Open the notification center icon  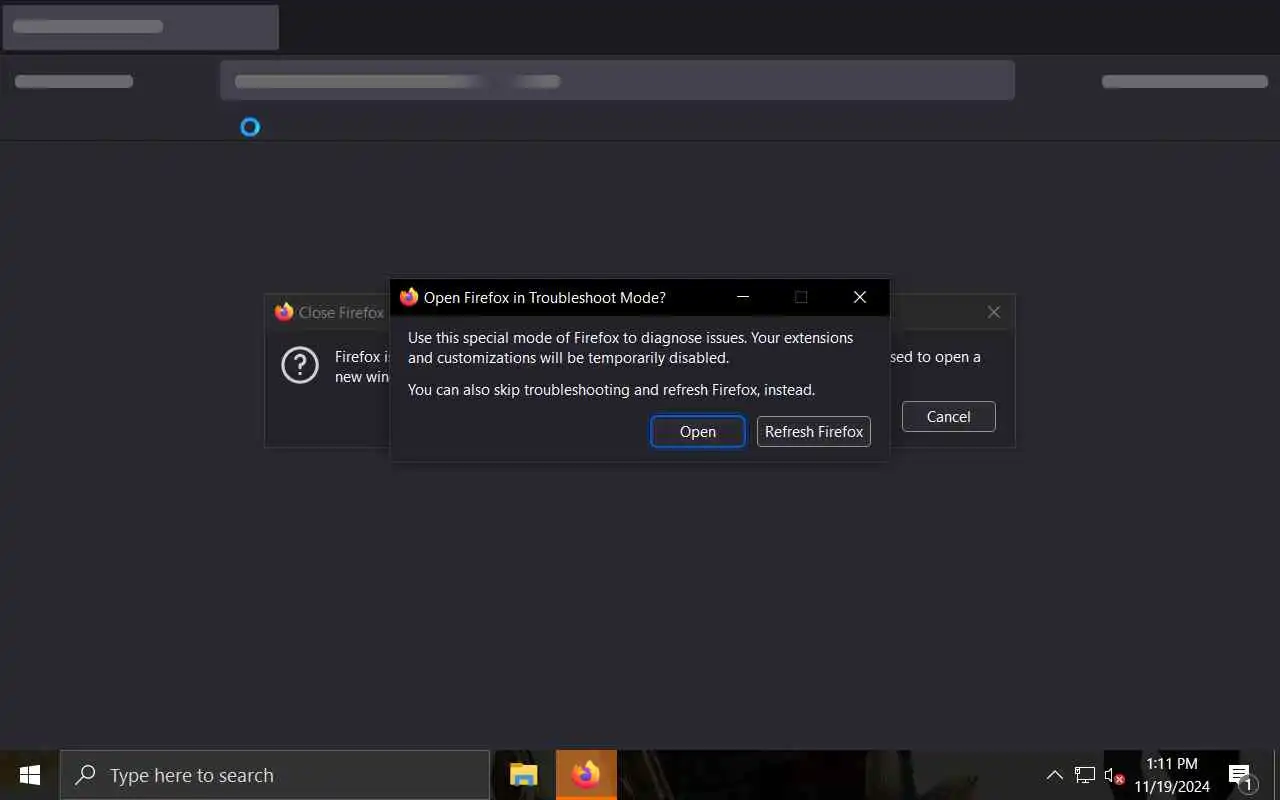pyautogui.click(x=1241, y=776)
